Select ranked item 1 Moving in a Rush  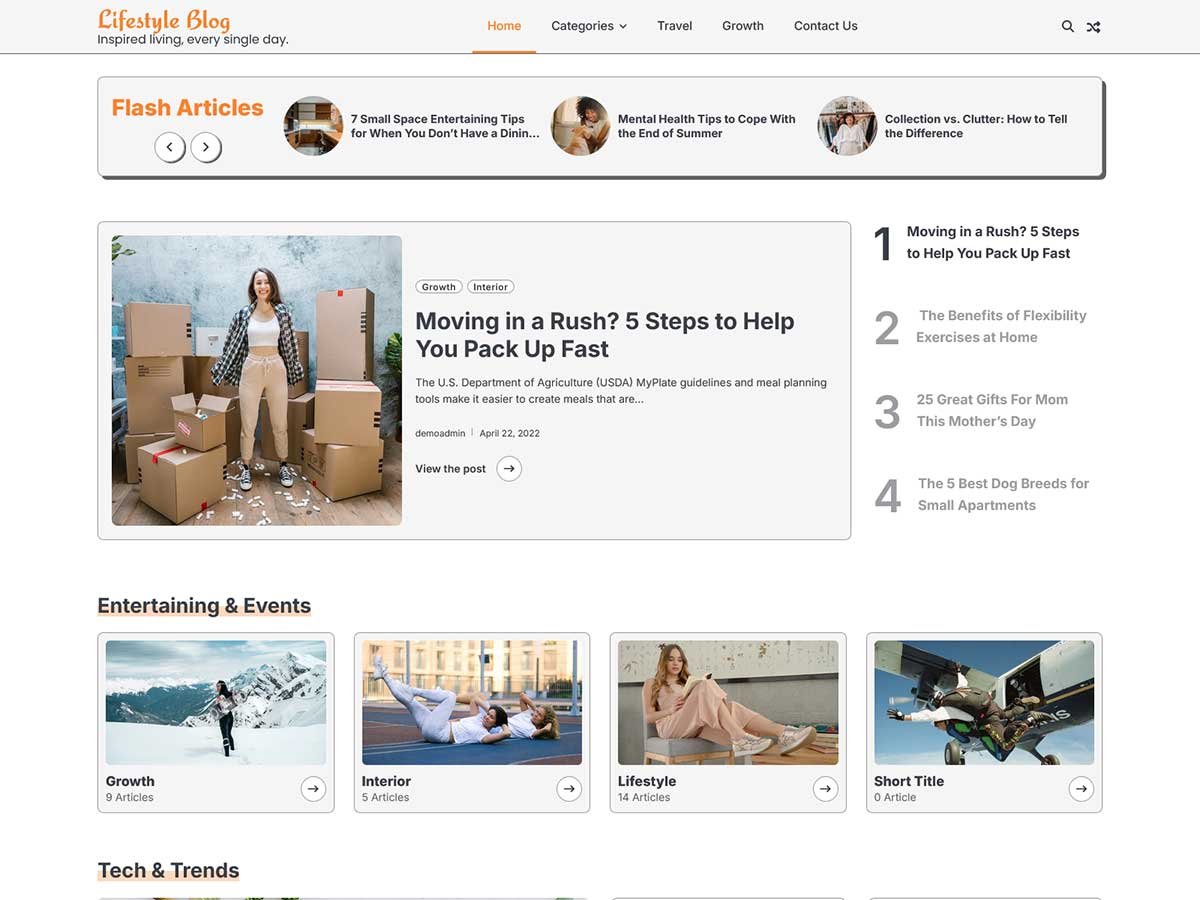pyautogui.click(x=993, y=242)
